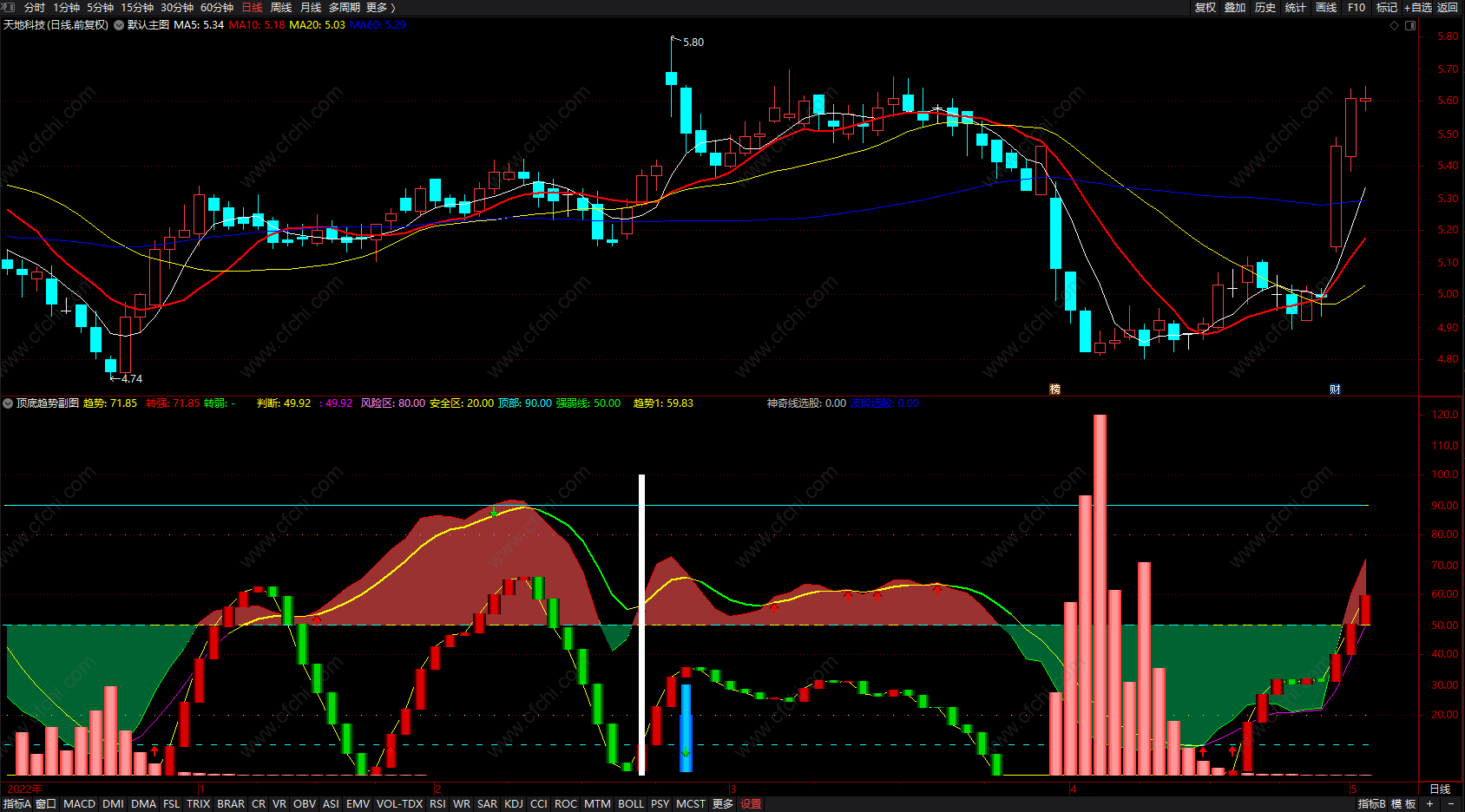The width and height of the screenshot is (1465, 812).
Task: Click the MA5: 5.34 legend value
Action: [x=199, y=25]
